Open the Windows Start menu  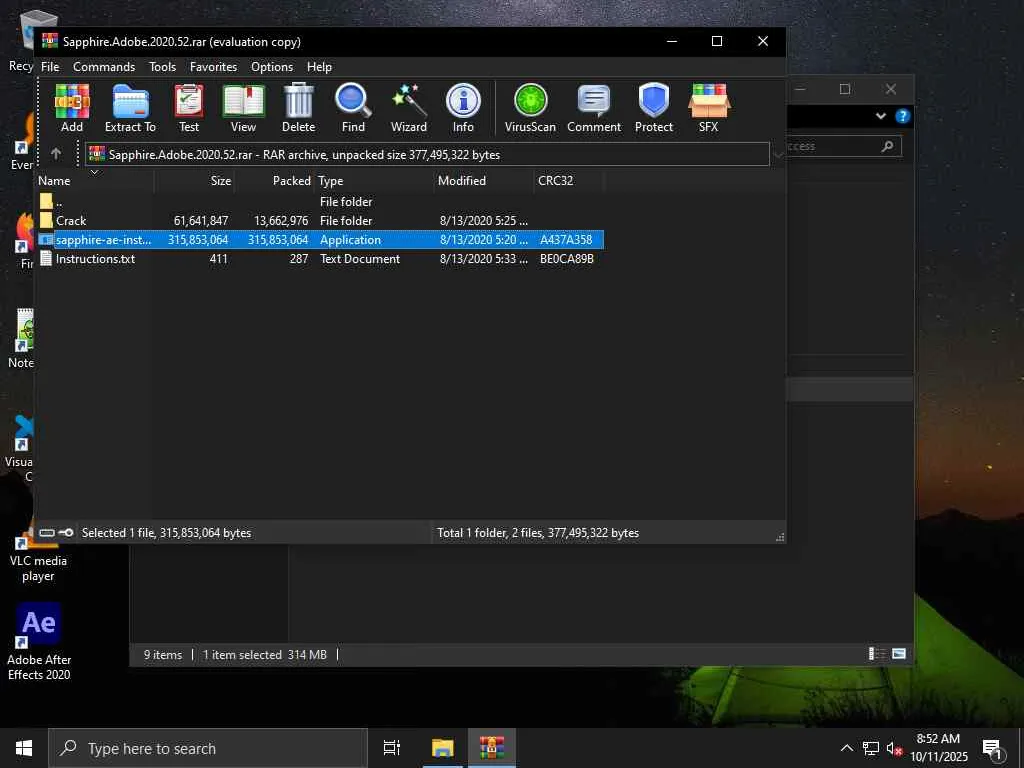24,748
